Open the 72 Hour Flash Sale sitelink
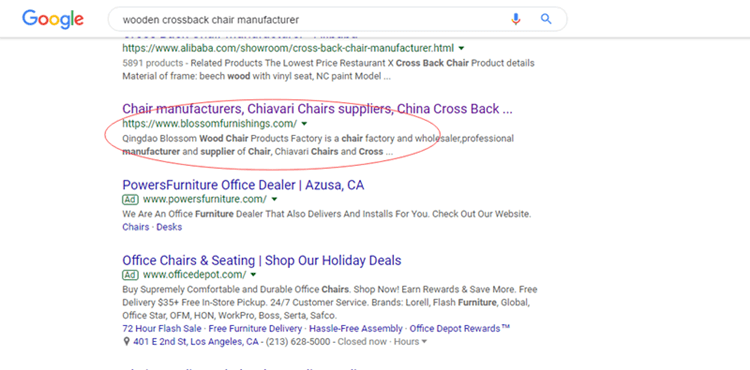 pos(162,329)
